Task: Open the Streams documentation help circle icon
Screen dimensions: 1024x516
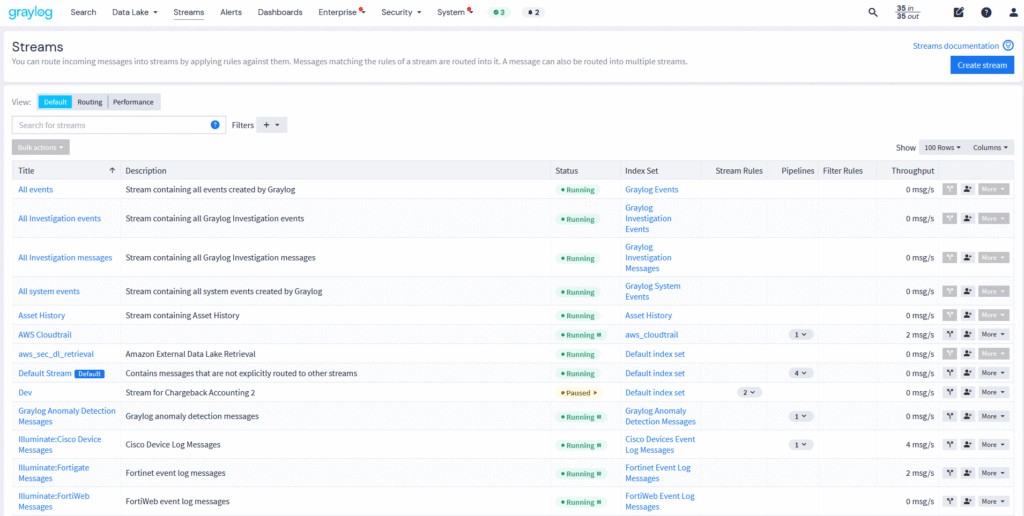Action: (x=1008, y=46)
